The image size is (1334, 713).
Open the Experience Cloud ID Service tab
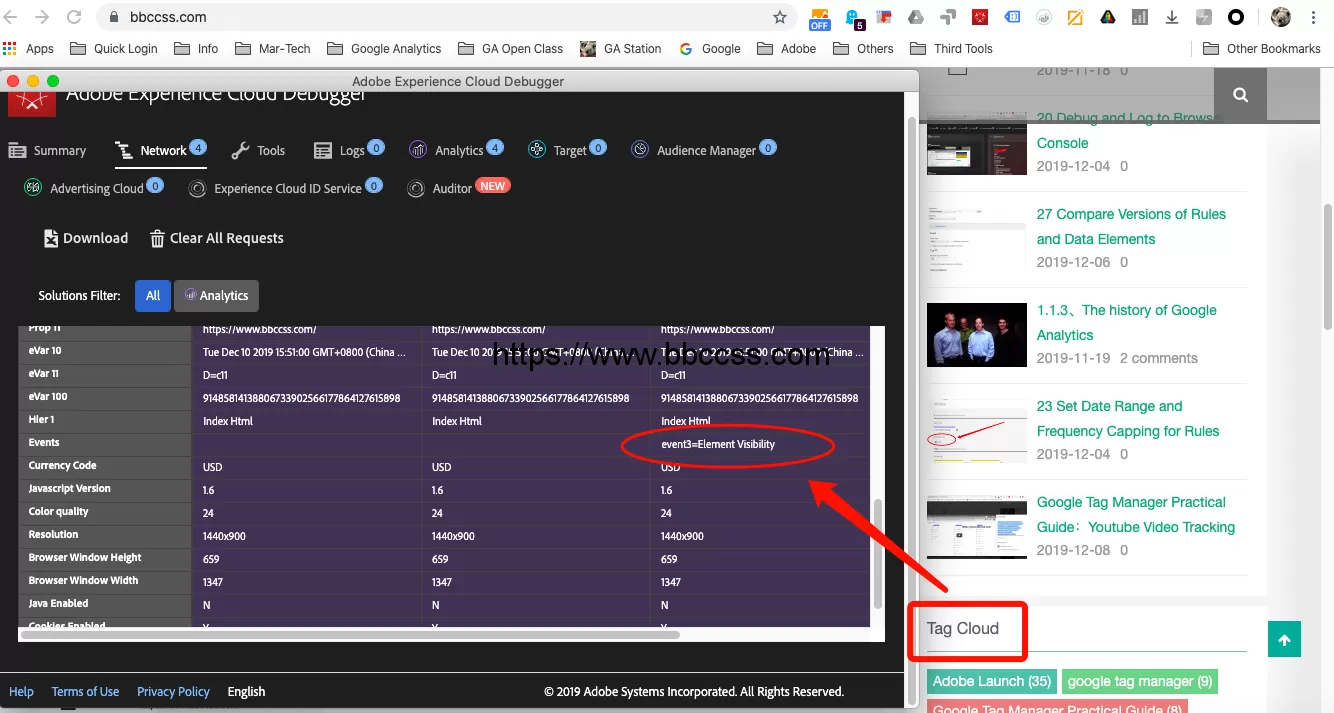point(286,188)
